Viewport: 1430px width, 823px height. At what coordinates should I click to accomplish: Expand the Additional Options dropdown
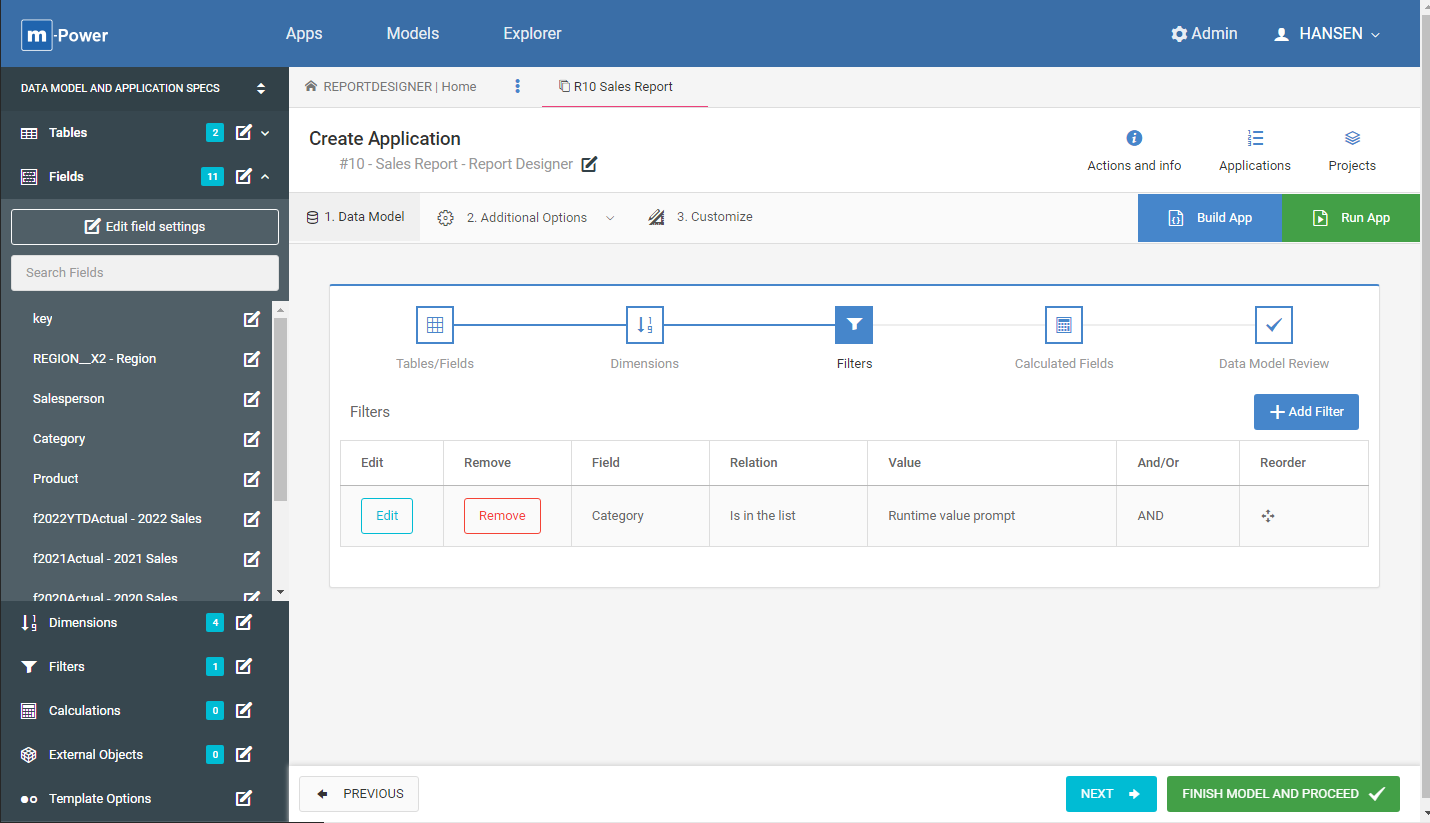610,218
